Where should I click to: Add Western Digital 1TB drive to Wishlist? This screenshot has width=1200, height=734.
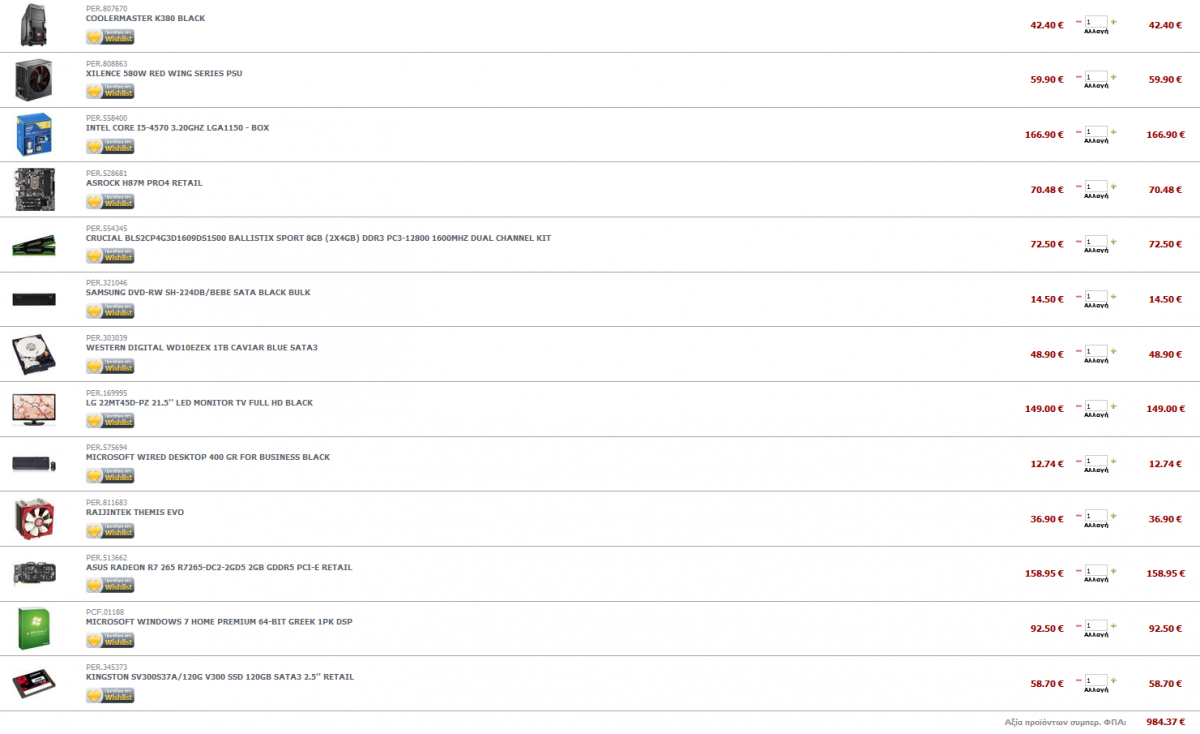[110, 366]
